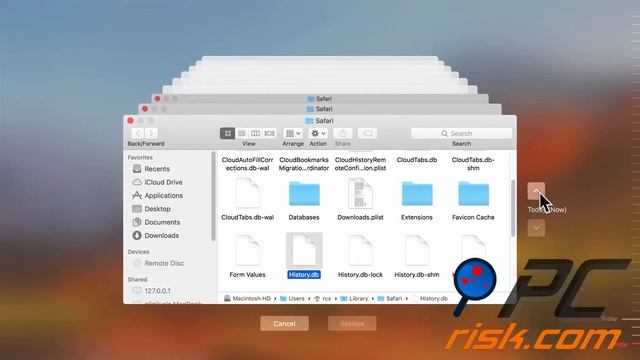Select the History.db file icon
Screen dimensions: 640x360
[304, 250]
